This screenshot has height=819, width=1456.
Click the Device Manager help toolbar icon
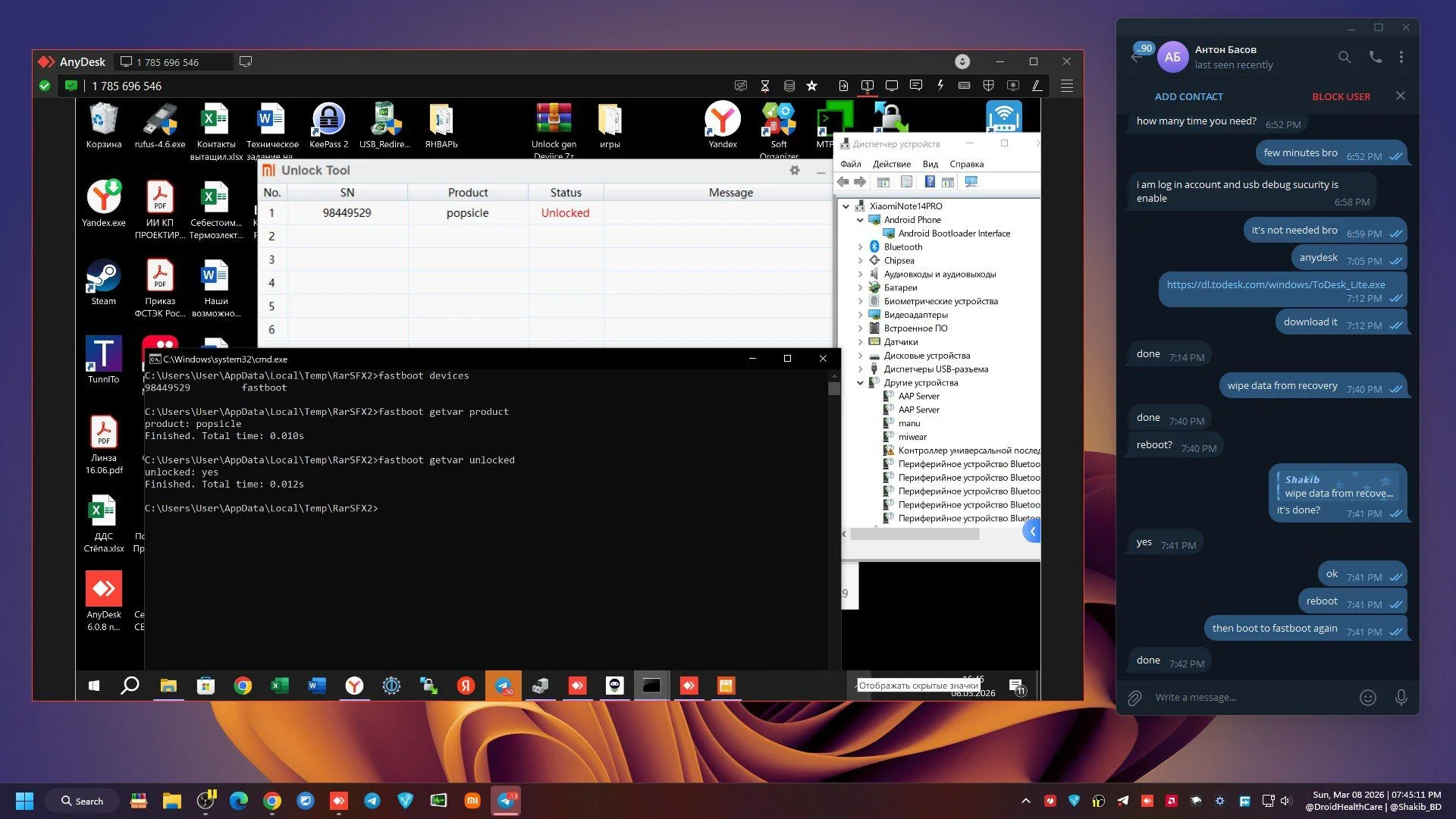click(x=930, y=182)
